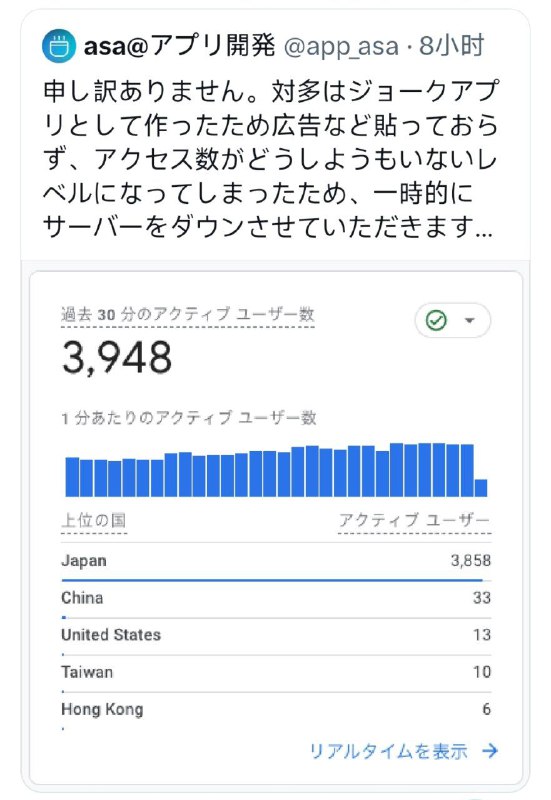Click the first bar in the per-minute chart

pyautogui.click(x=72, y=477)
